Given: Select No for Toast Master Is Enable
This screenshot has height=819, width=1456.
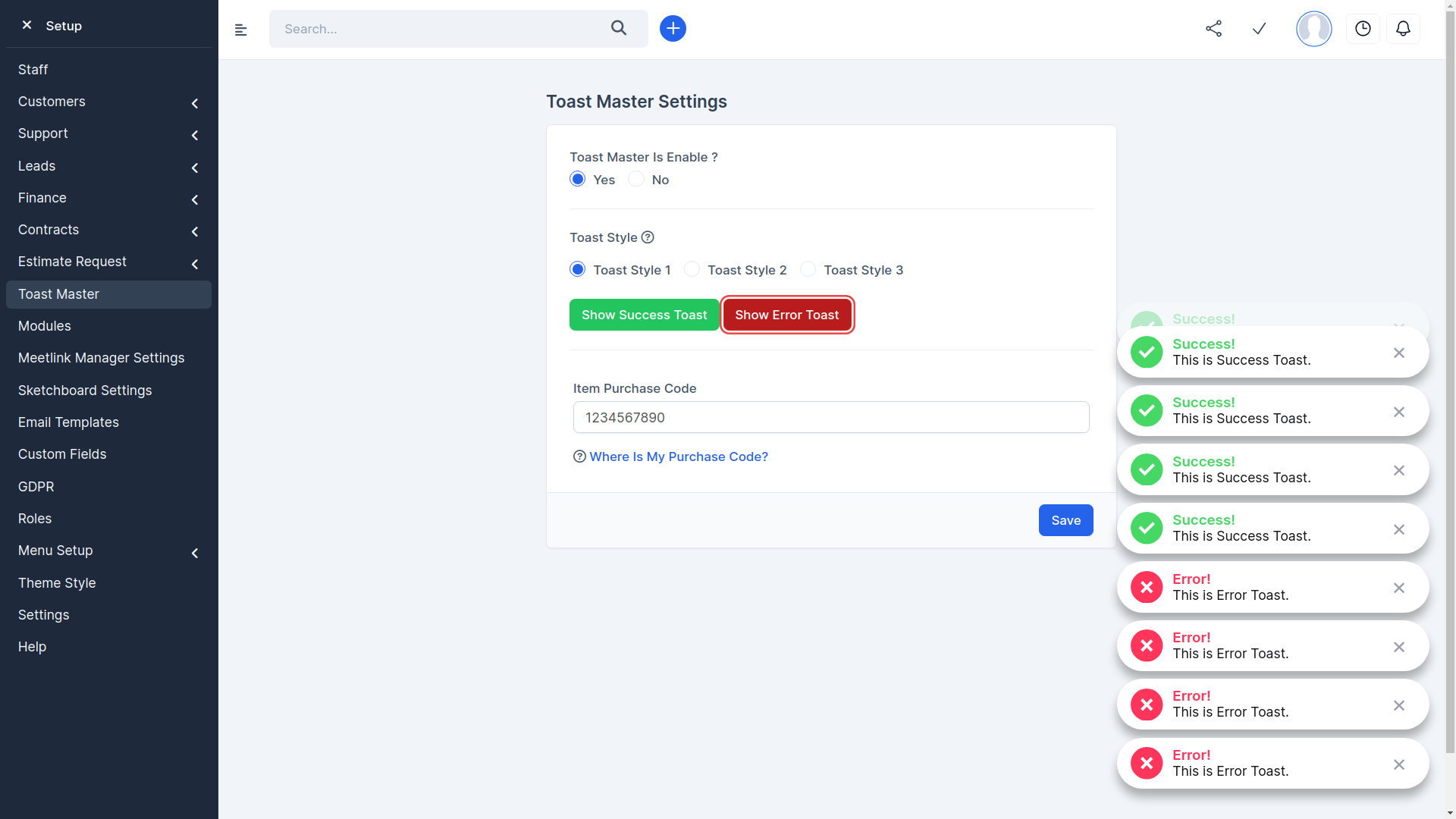Looking at the screenshot, I should [x=635, y=179].
